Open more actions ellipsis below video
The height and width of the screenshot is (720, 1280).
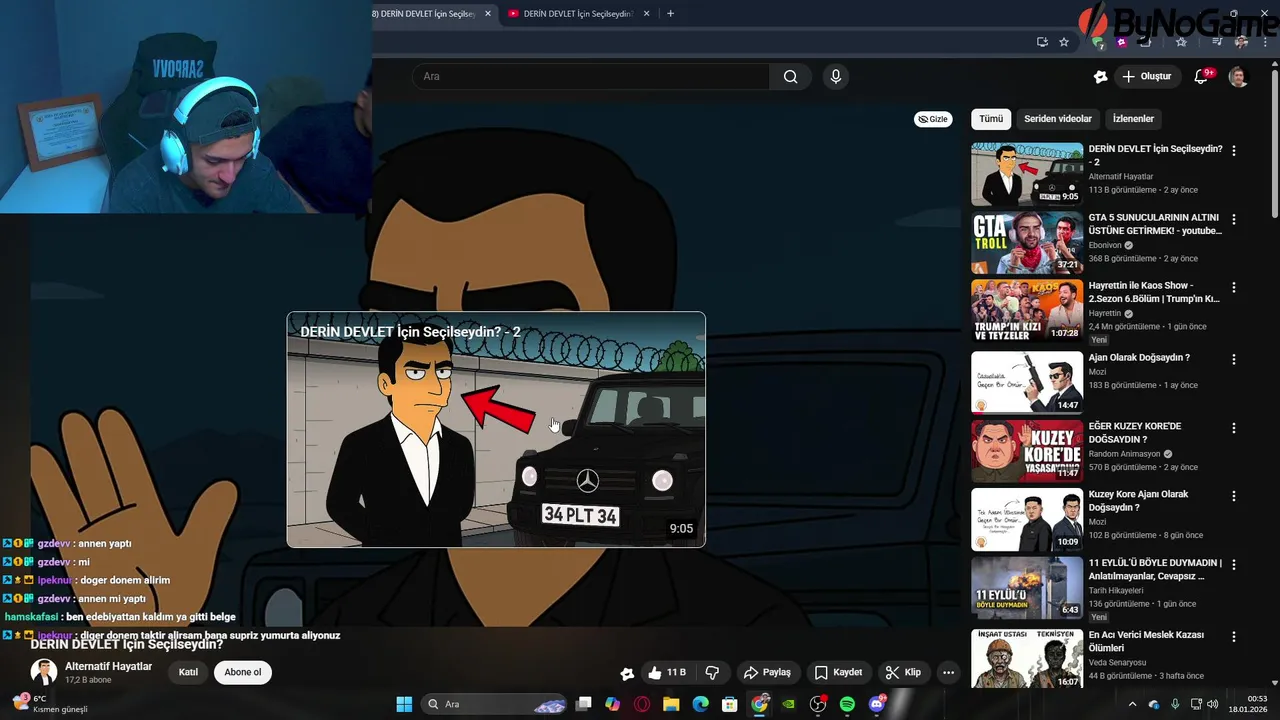click(x=948, y=672)
